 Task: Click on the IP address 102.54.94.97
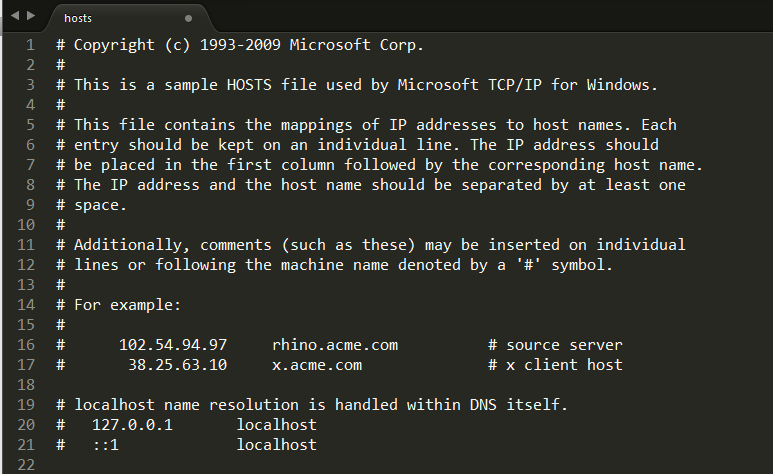173,345
